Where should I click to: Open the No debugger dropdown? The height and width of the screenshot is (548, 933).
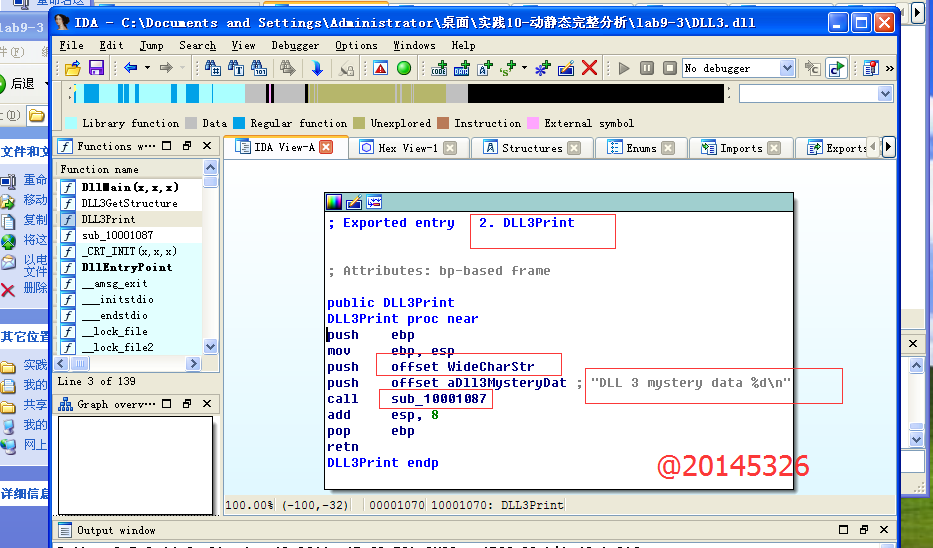click(x=787, y=68)
